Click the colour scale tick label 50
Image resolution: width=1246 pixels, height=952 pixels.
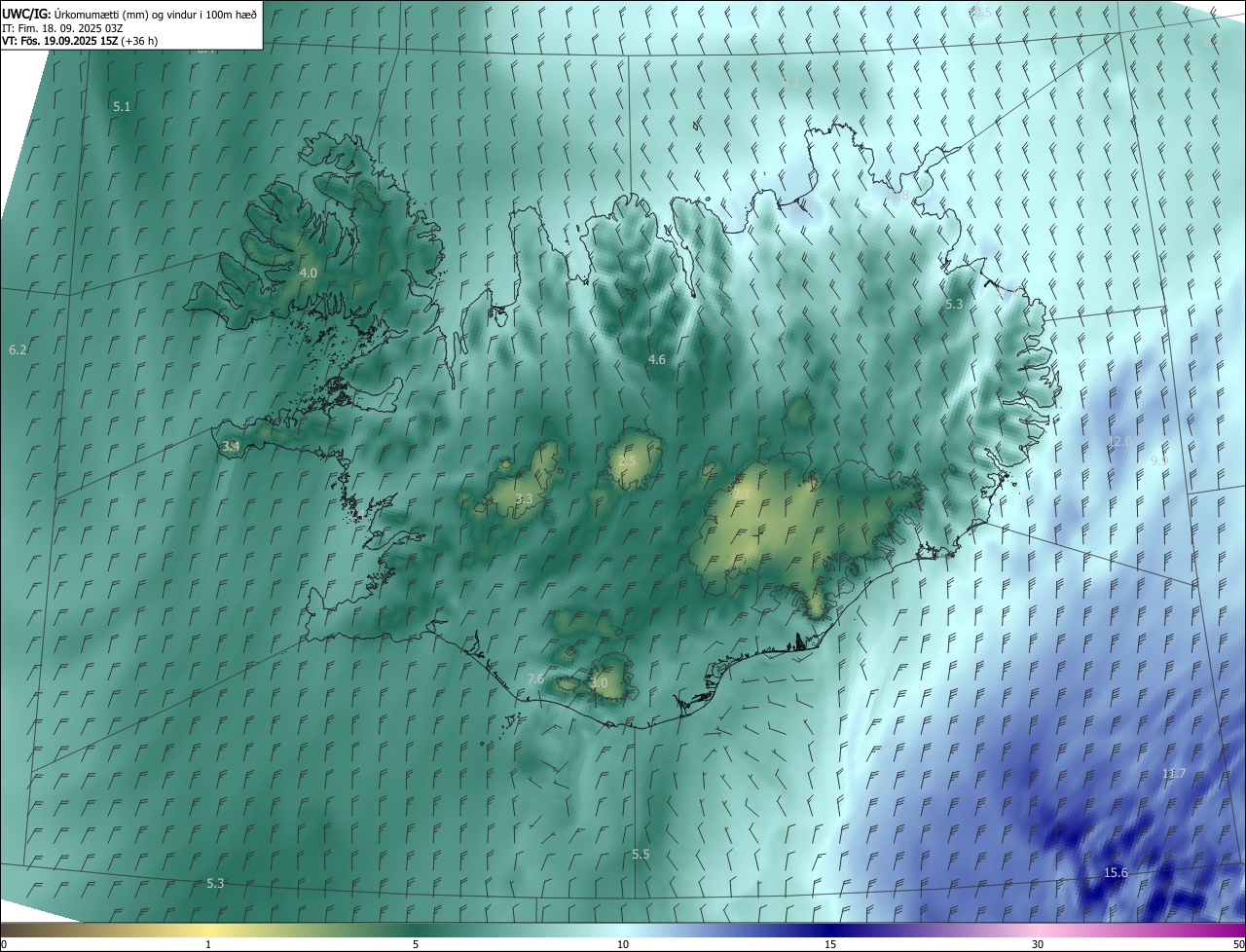click(1238, 944)
